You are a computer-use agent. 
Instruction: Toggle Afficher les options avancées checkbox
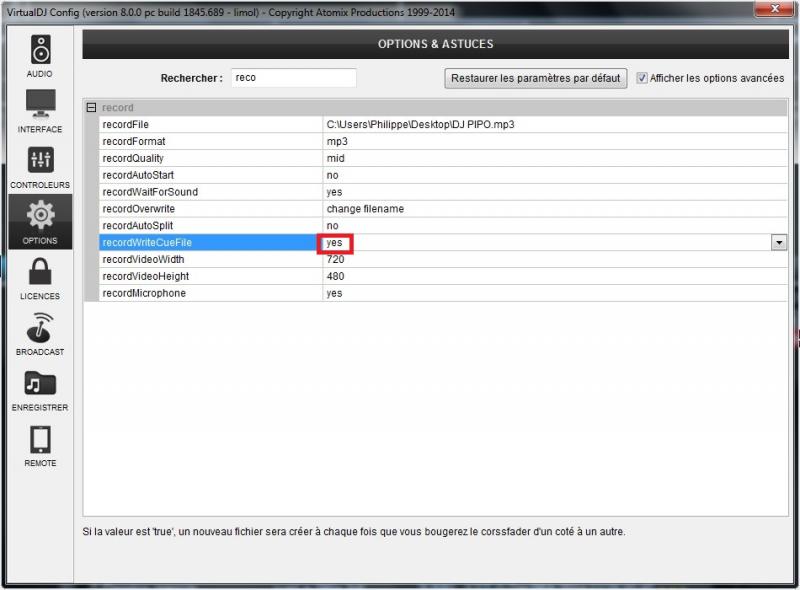pyautogui.click(x=642, y=78)
